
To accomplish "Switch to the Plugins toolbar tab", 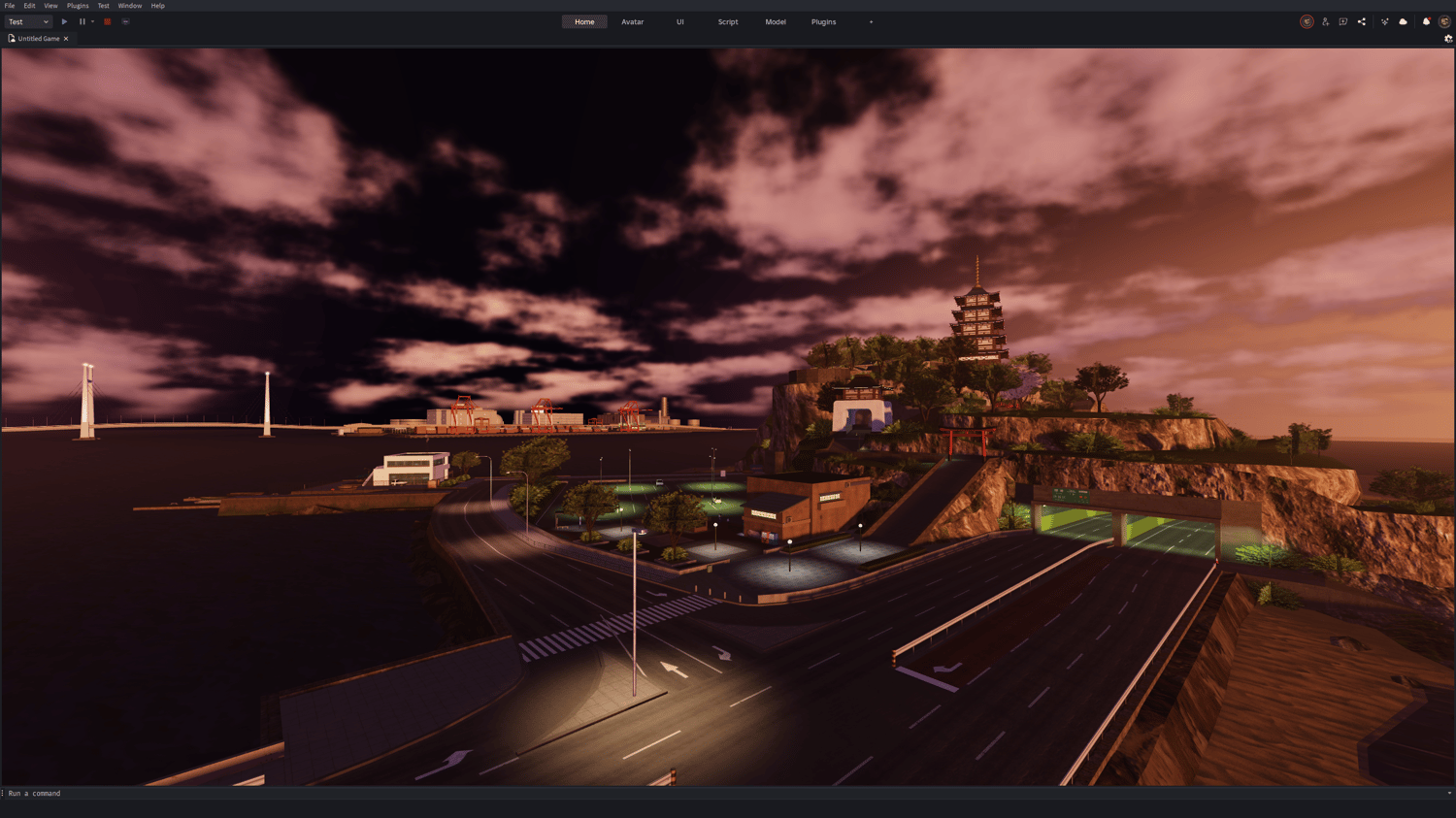I will (x=823, y=21).
